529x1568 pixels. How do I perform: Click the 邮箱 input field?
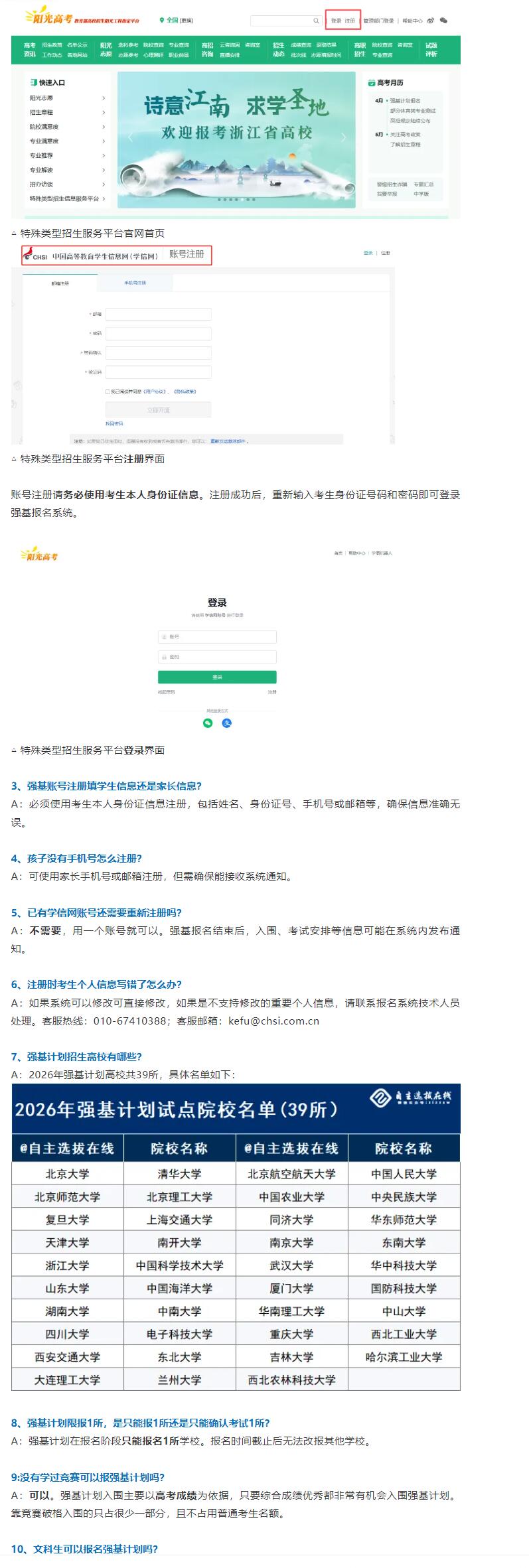coord(158,315)
